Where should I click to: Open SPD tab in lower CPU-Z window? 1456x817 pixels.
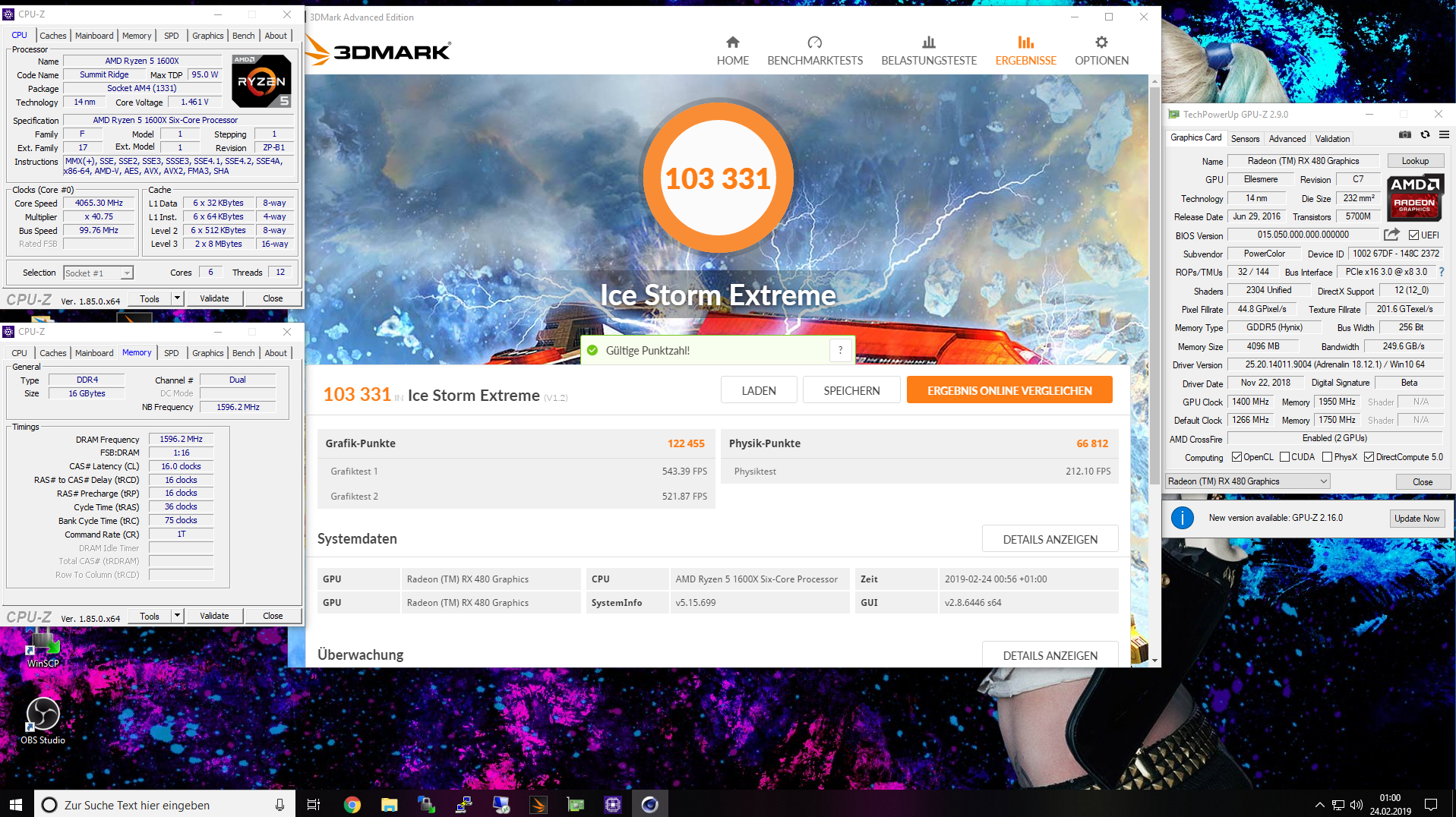click(172, 353)
